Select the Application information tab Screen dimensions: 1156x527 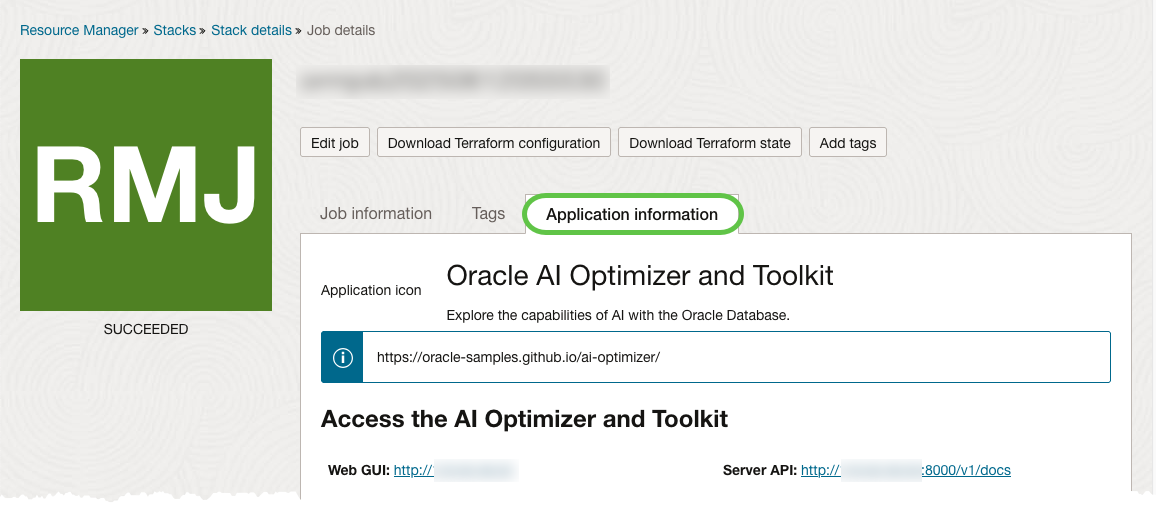pyautogui.click(x=632, y=214)
